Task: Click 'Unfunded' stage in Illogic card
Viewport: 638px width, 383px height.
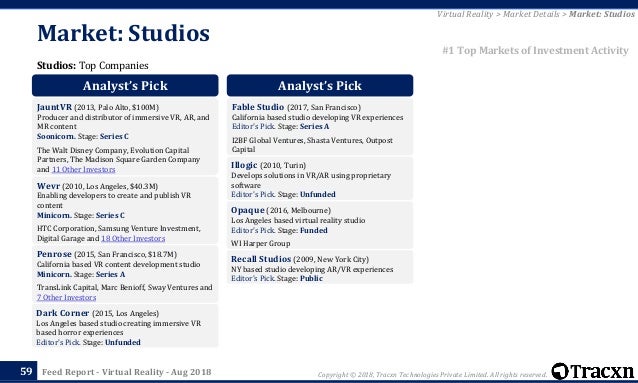Action: pyautogui.click(x=318, y=195)
